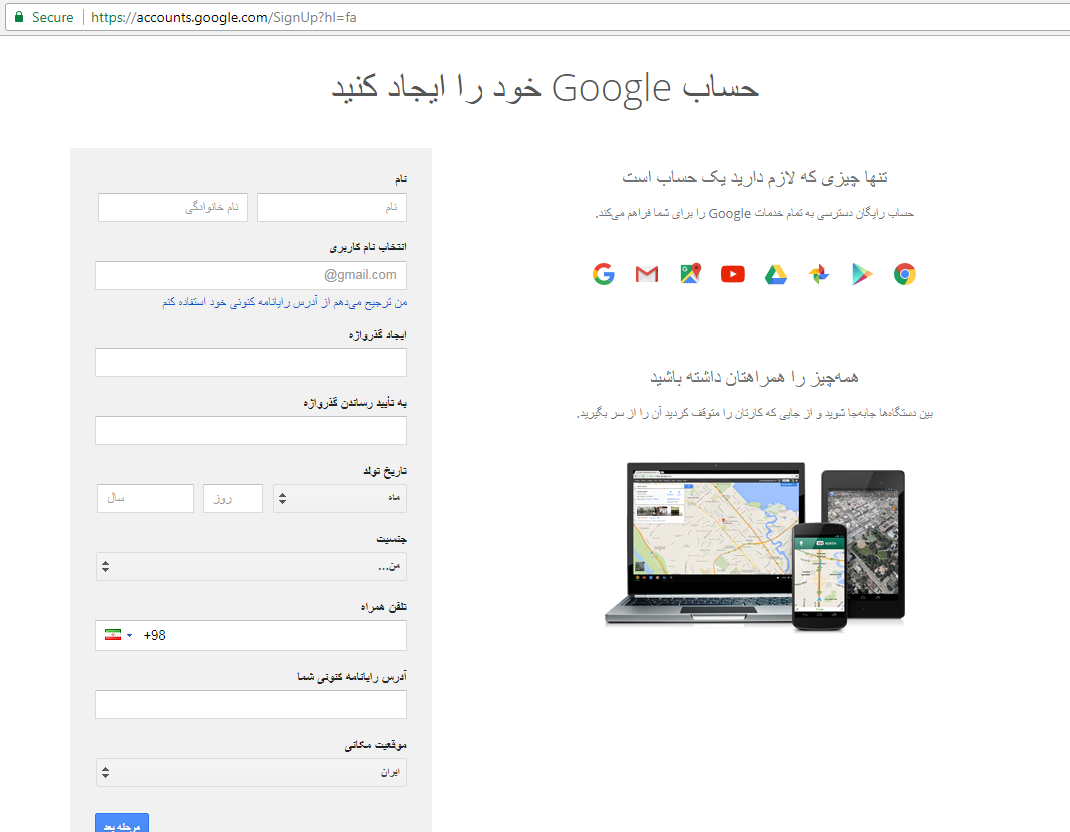This screenshot has height=832, width=1070.
Task: Open the birth month dropdown
Action: click(x=340, y=498)
